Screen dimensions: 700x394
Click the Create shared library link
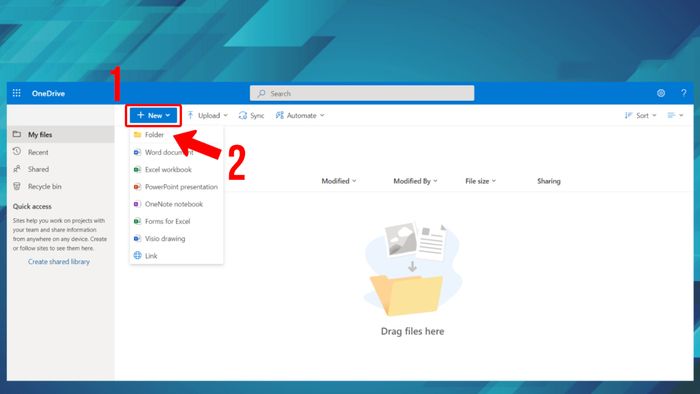[x=59, y=261]
